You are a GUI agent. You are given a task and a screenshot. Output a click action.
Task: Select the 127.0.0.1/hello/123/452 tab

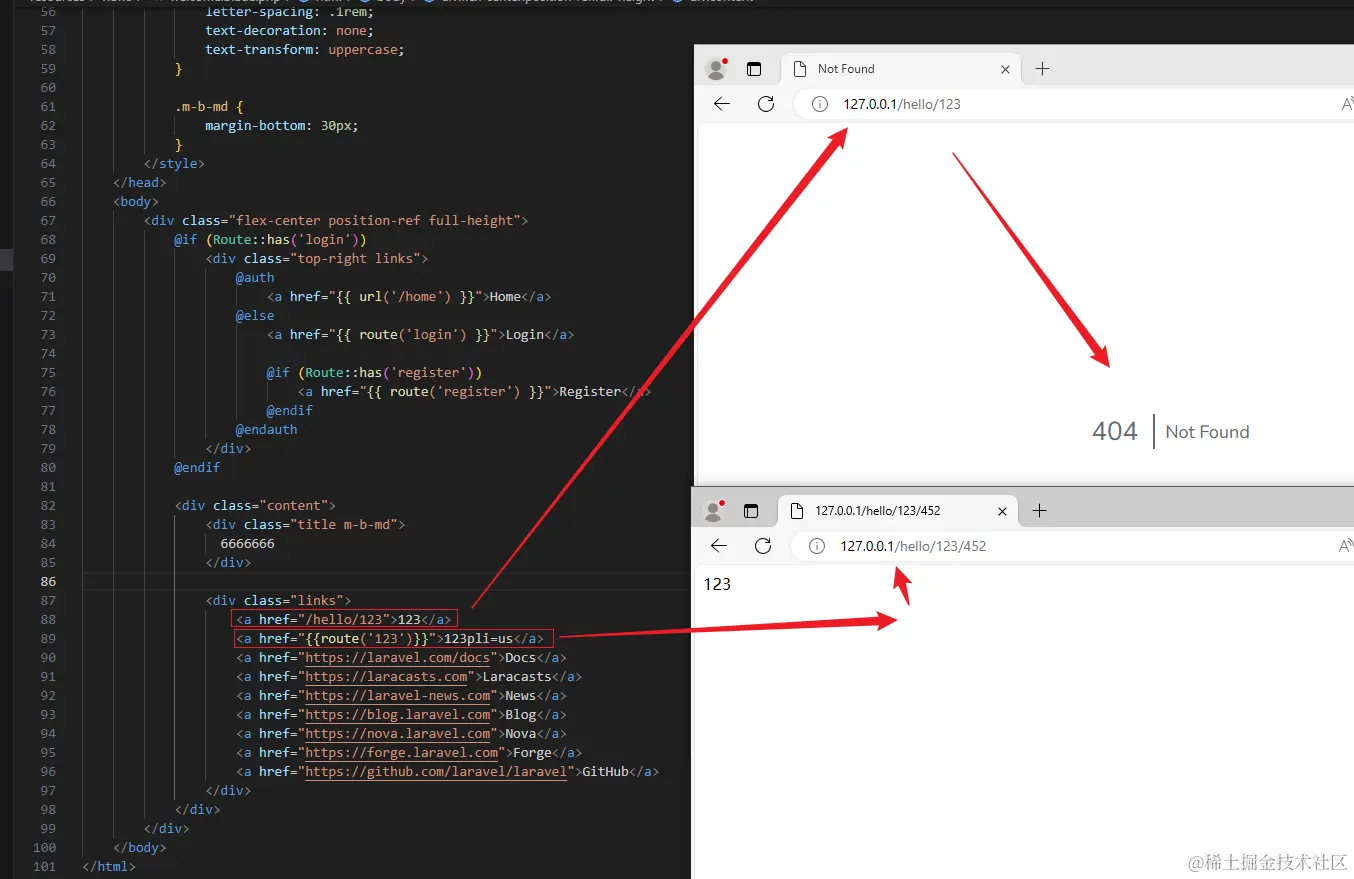tap(898, 511)
